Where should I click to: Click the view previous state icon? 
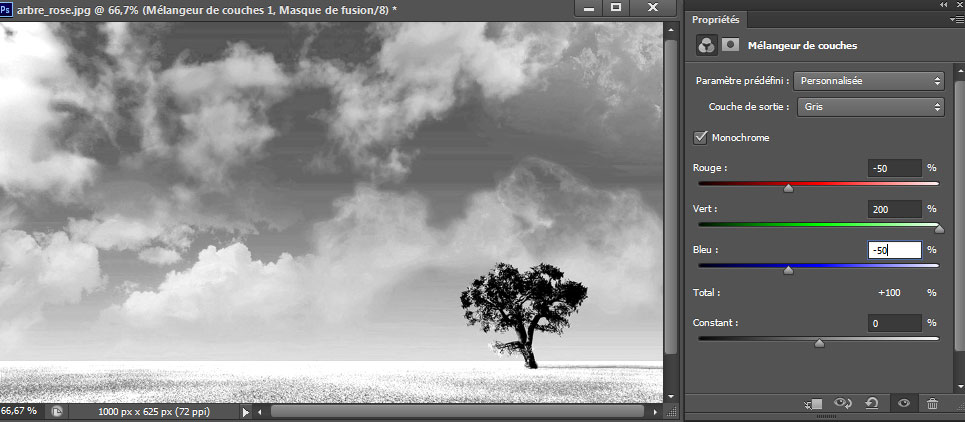click(x=842, y=403)
